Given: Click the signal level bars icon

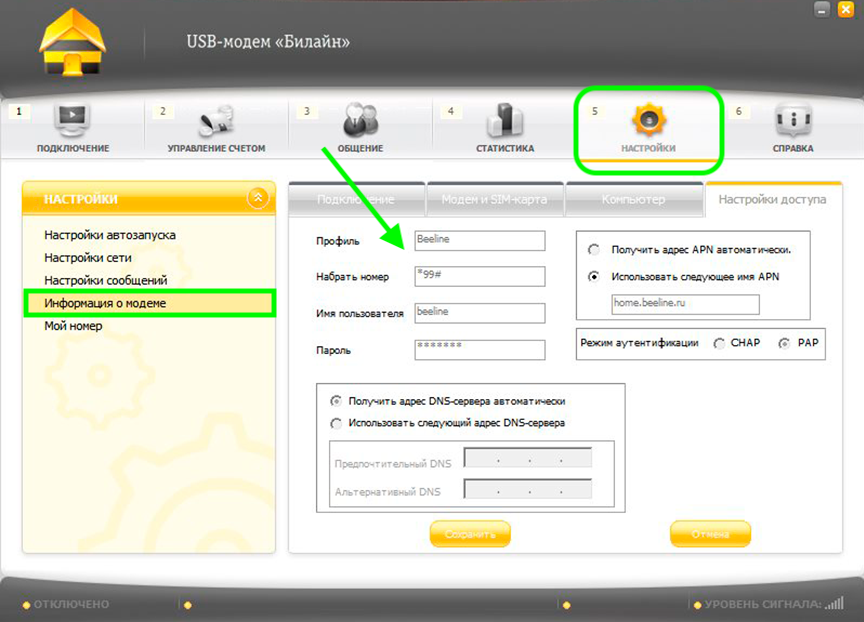Looking at the screenshot, I should coord(834,603).
